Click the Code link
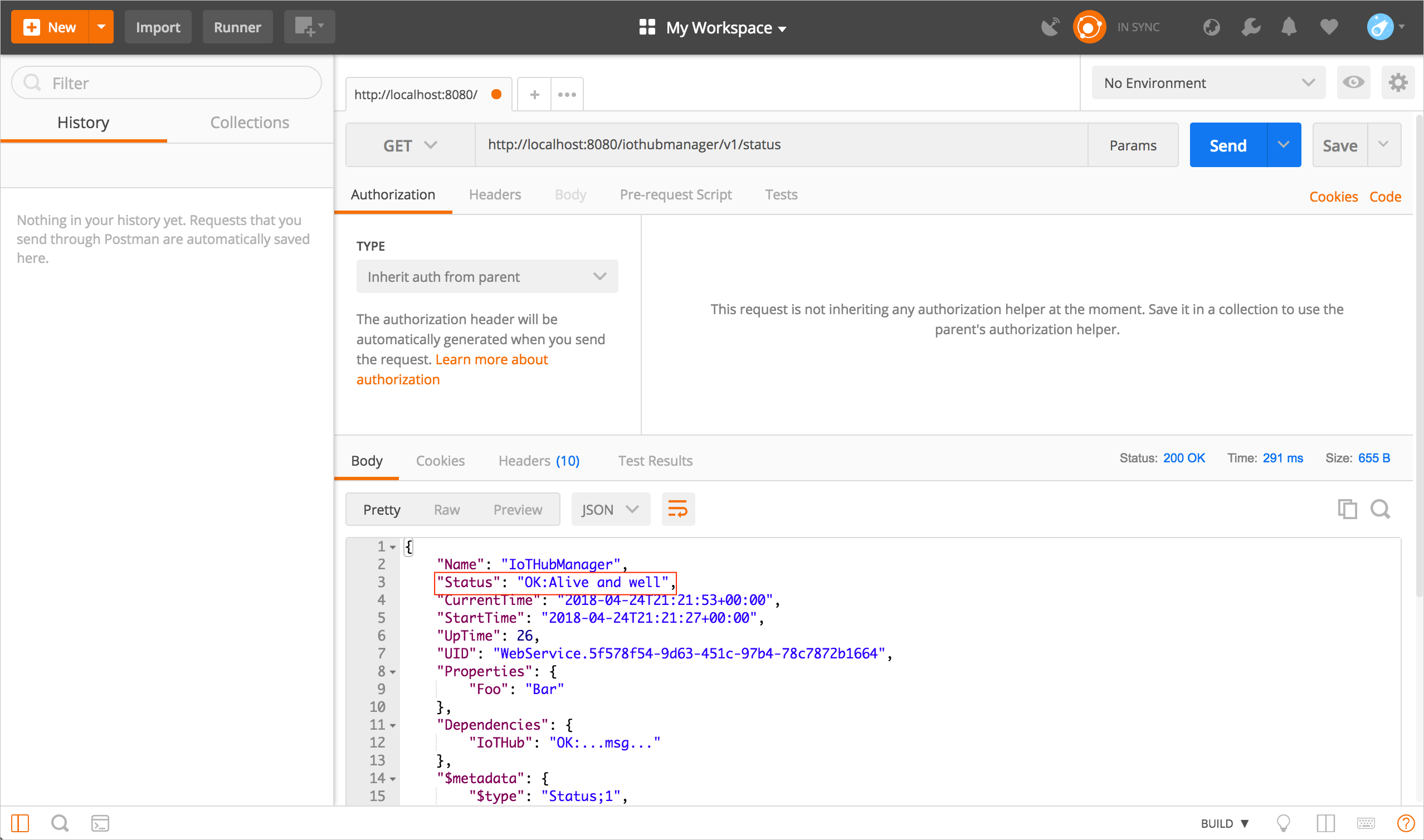This screenshot has height=840, width=1424. pos(1385,197)
